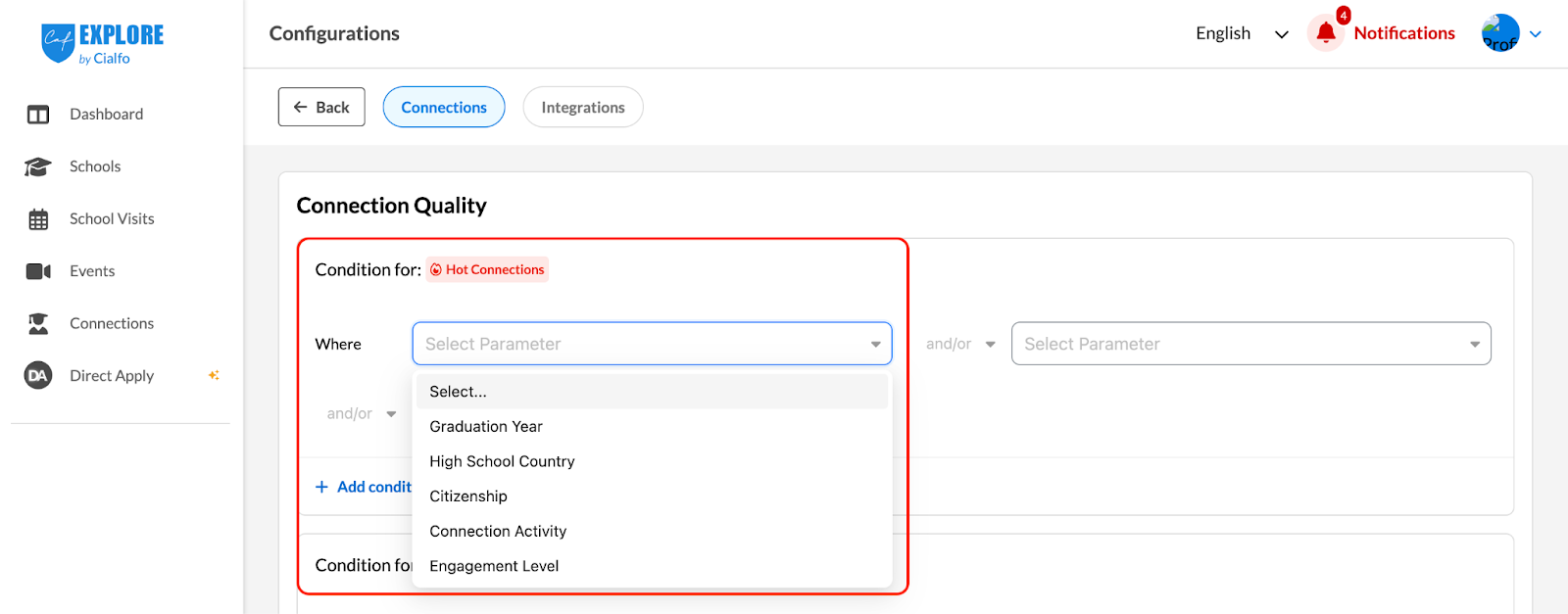Switch to Connections tab
1568x614 pixels.
444,107
